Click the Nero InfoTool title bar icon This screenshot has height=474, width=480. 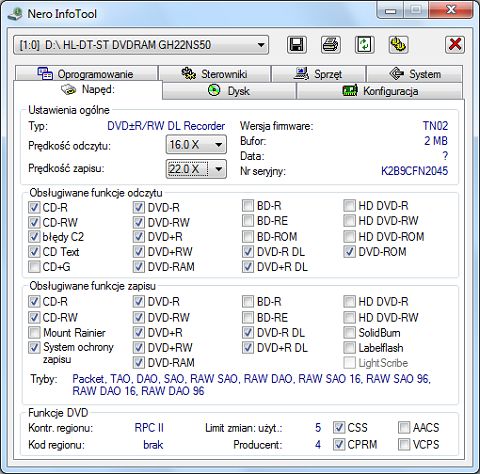[x=15, y=14]
